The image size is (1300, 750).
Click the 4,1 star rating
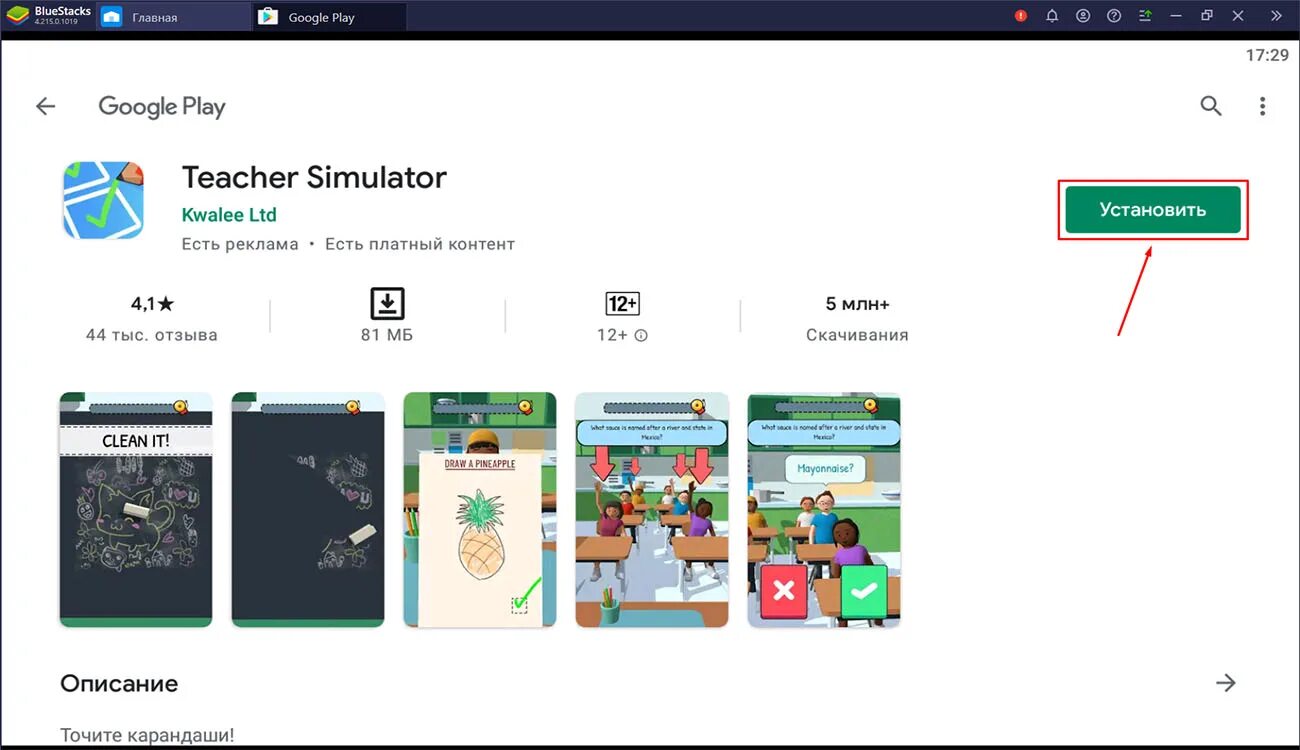coord(152,303)
